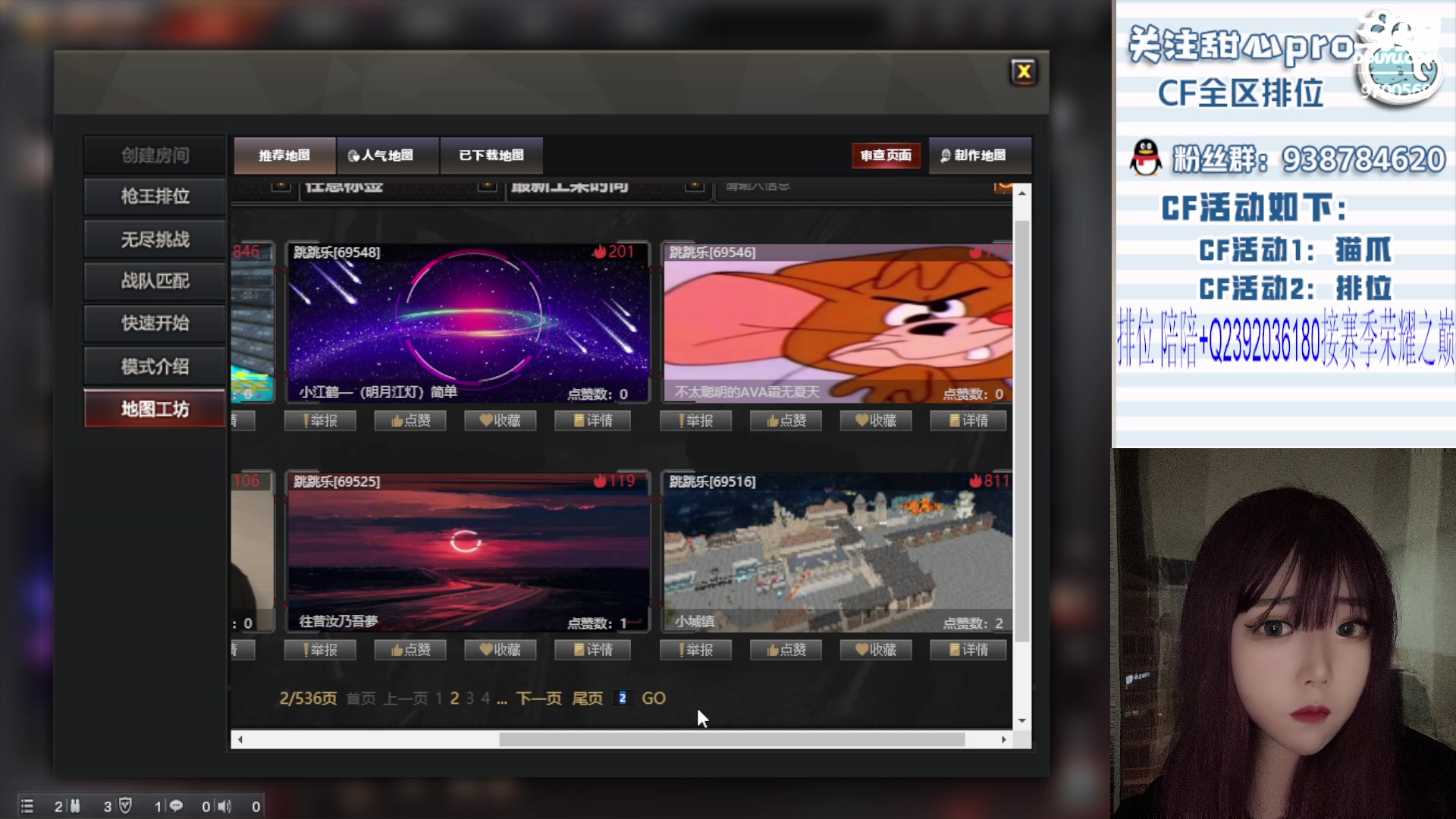Click the 制作地图 map-making icon button
Viewport: 1456px width, 819px height.
981,155
